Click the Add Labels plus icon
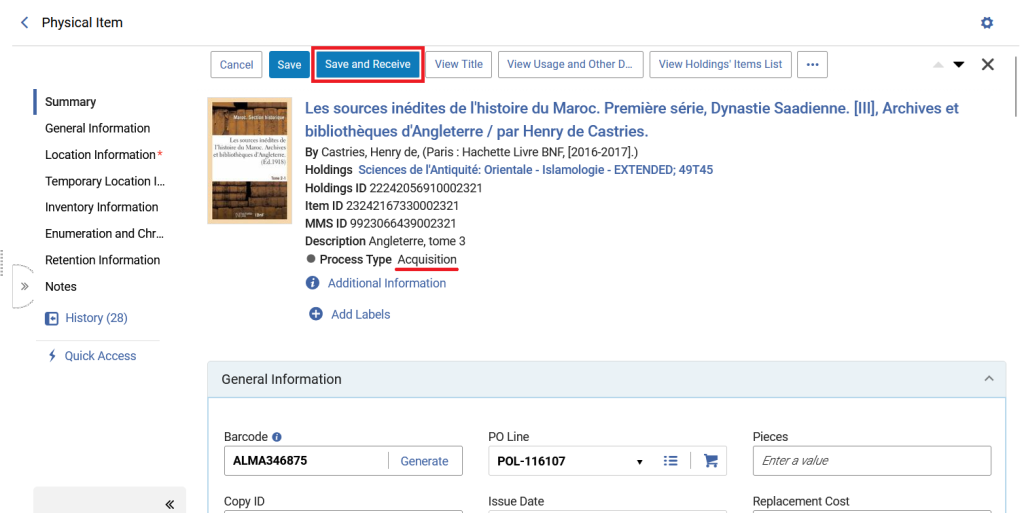 coord(315,315)
